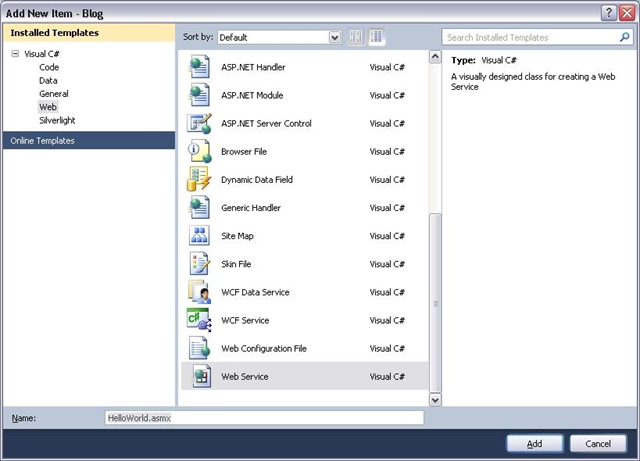The width and height of the screenshot is (640, 461).
Task: Select the Data category
Action: coord(48,80)
